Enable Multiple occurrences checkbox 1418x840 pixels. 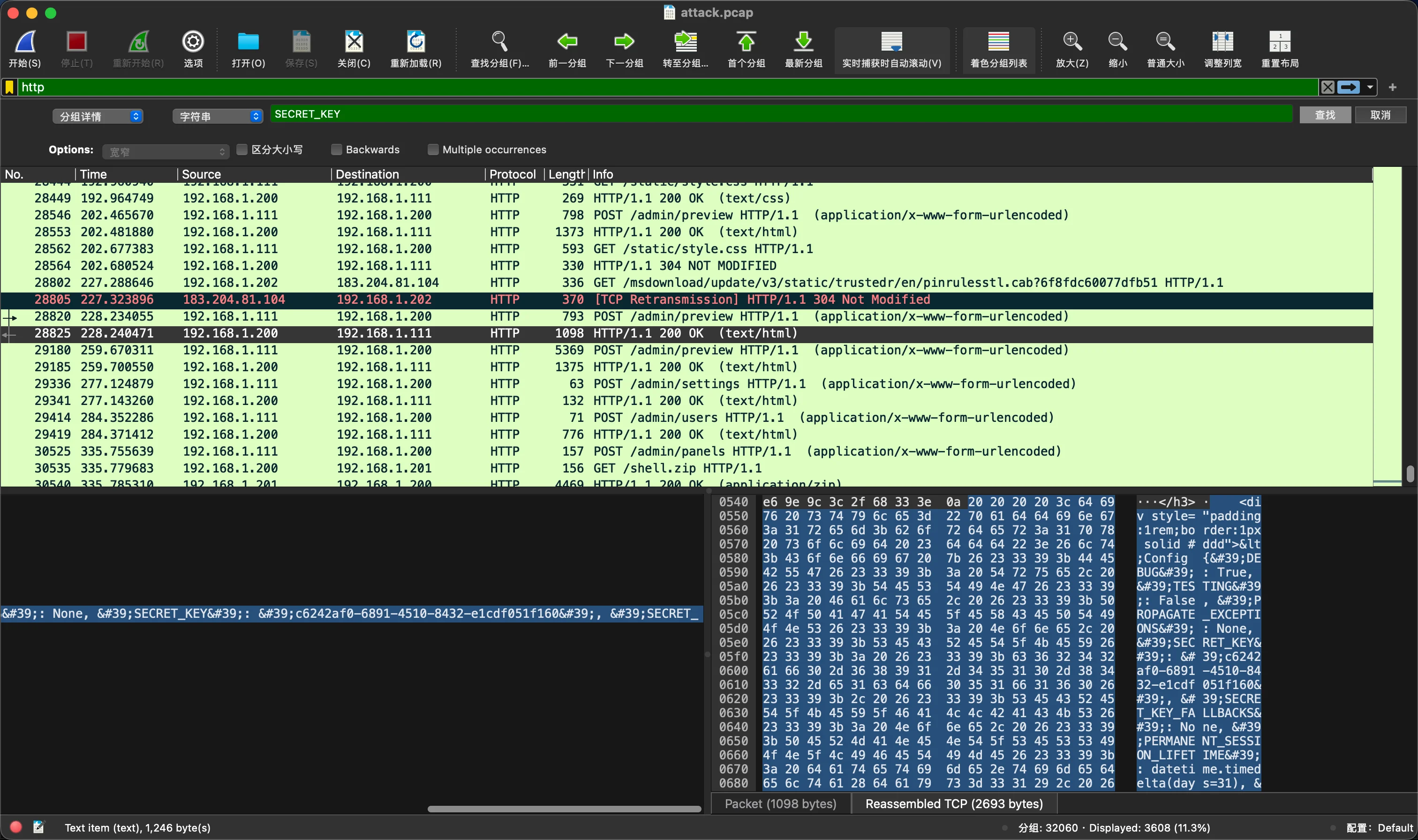(433, 150)
